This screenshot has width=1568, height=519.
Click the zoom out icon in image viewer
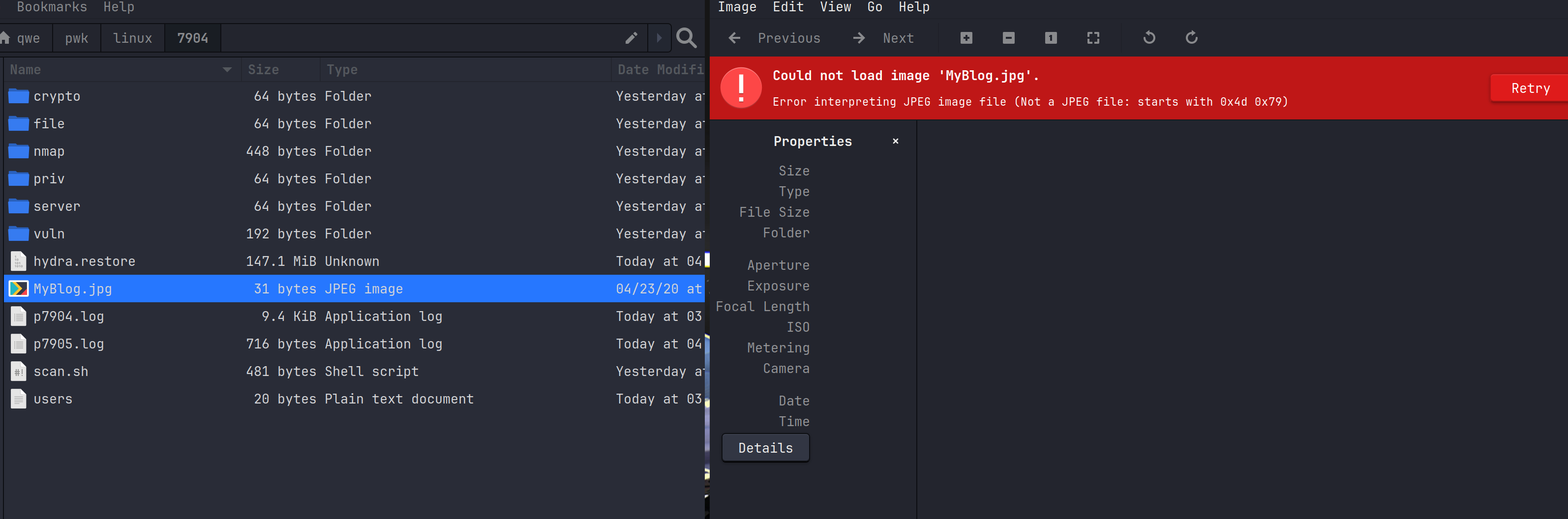point(1009,38)
